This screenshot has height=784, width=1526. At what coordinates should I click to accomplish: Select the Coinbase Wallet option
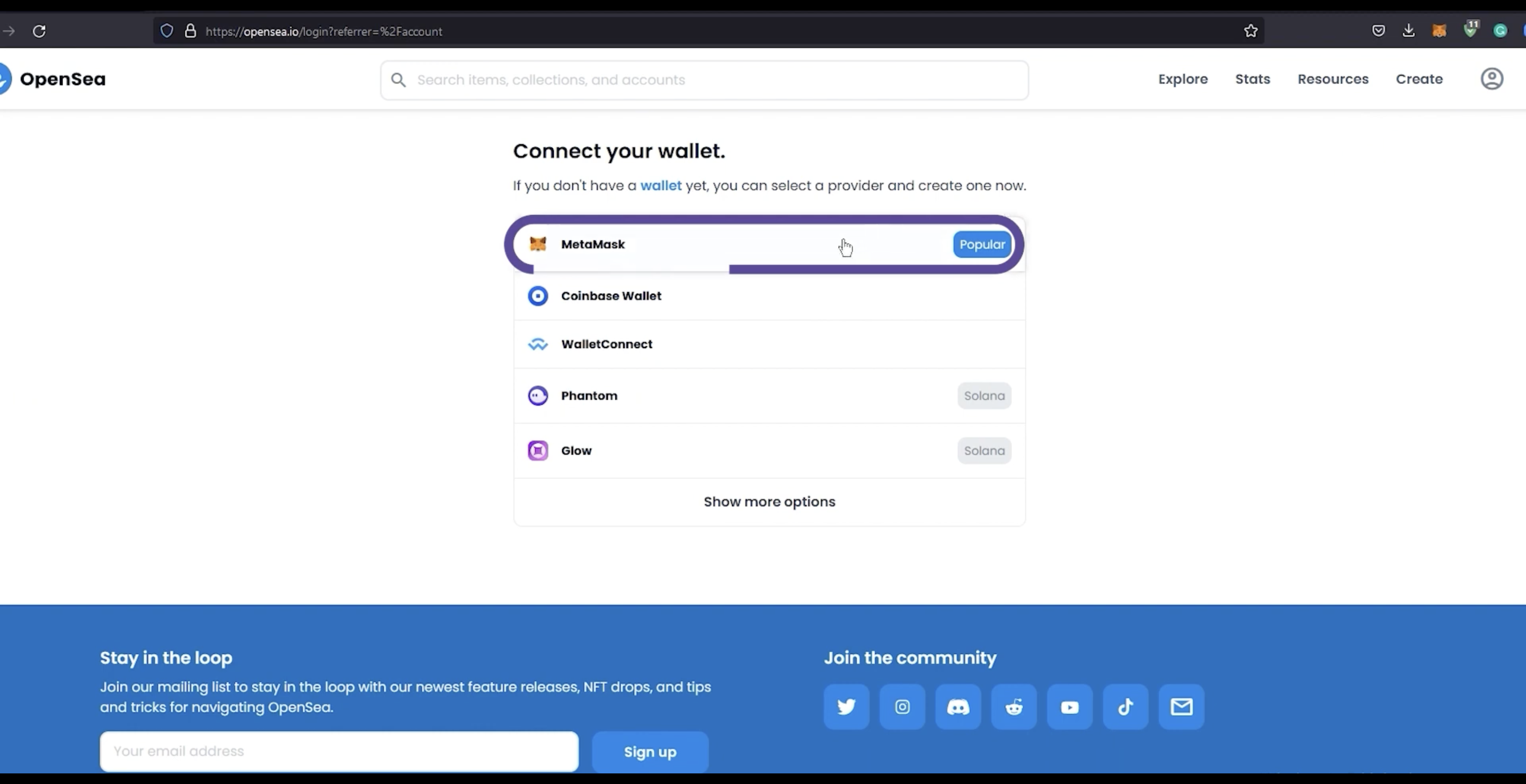coord(769,296)
